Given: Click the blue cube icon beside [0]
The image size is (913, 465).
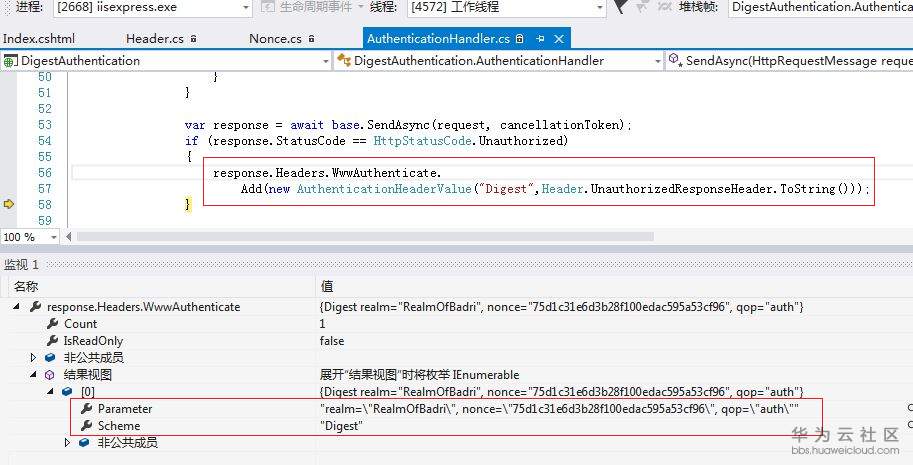Looking at the screenshot, I should point(68,392).
